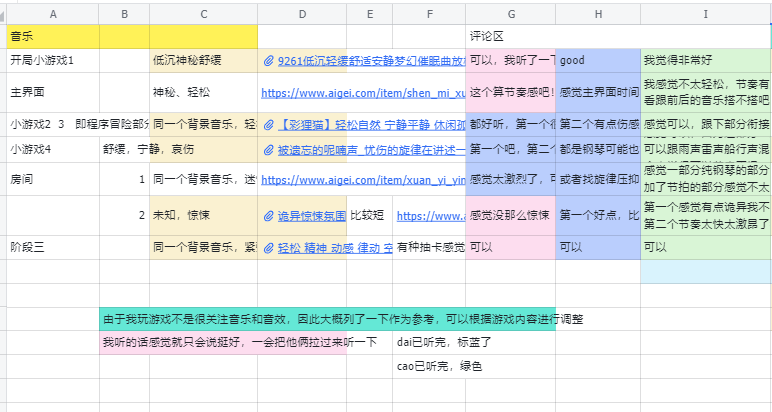Screen dimensions: 772x412
Task: Click the paperclip icon next to 诡异惊悚氛围
Action: click(268, 216)
